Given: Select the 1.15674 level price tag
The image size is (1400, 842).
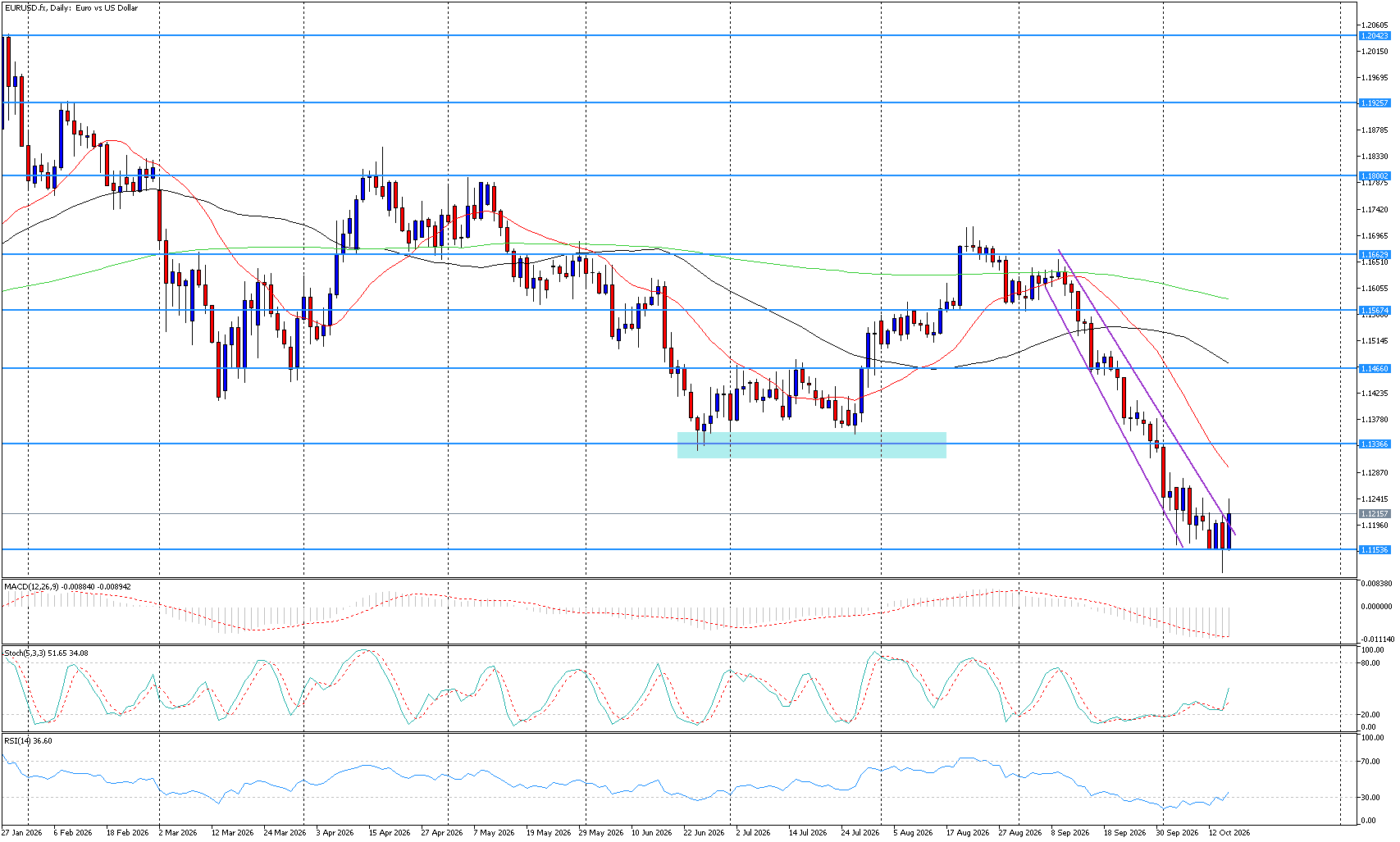Looking at the screenshot, I should tap(1375, 311).
